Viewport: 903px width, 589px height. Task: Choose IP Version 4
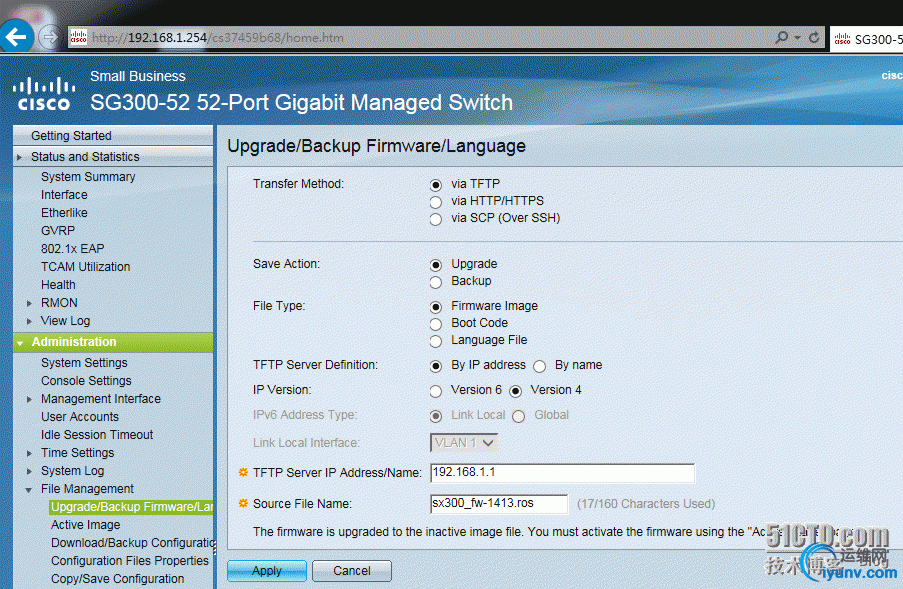tap(515, 392)
